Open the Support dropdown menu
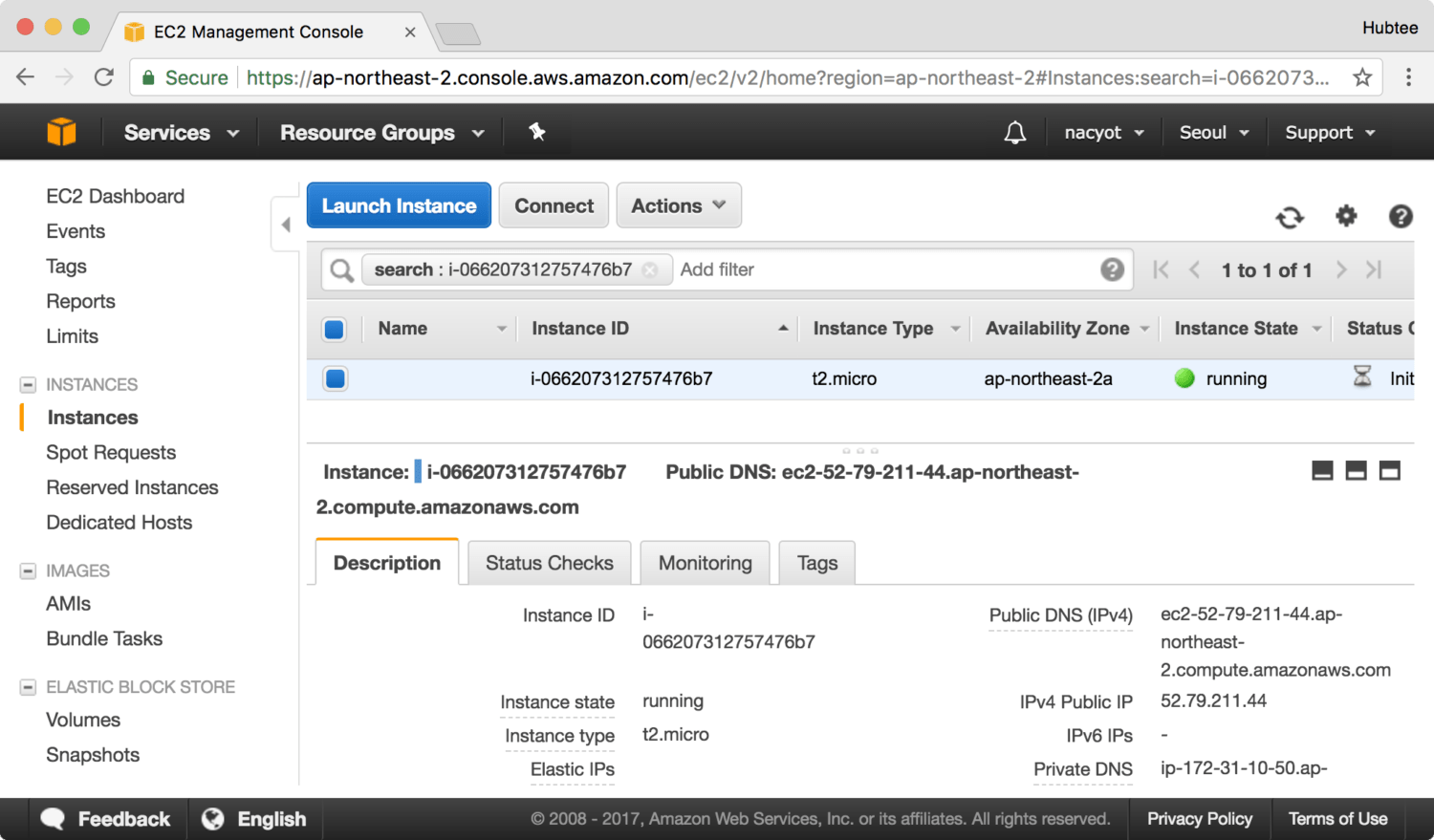This screenshot has width=1434, height=840. point(1330,133)
